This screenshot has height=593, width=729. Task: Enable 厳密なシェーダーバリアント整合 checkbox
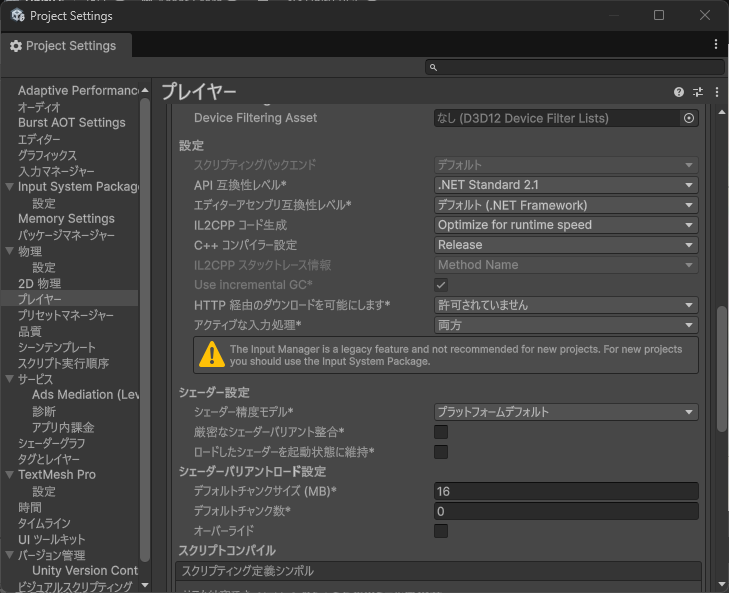click(441, 432)
